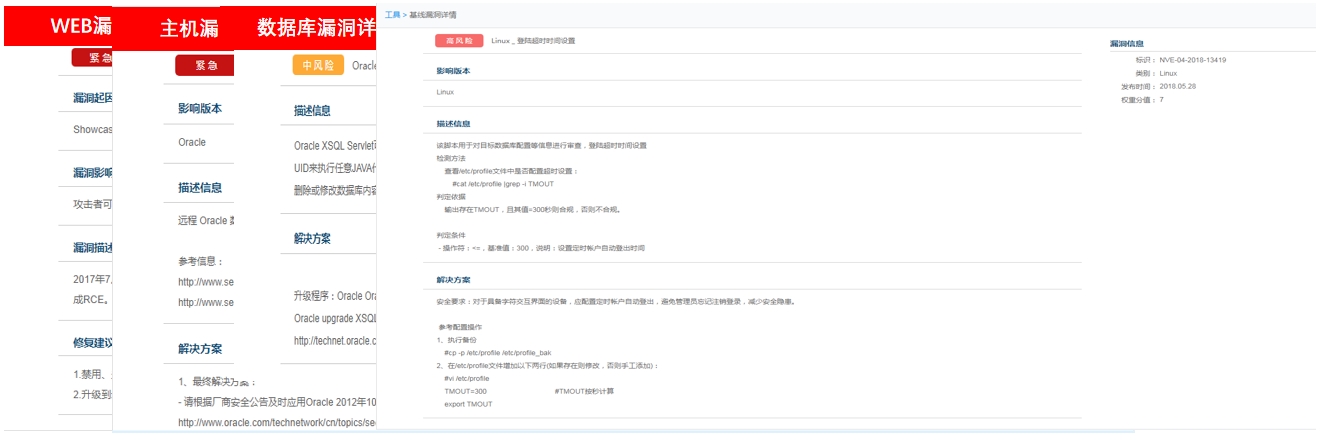Select the 检测方法 line
1320x440 pixels.
pyautogui.click(x=450, y=158)
